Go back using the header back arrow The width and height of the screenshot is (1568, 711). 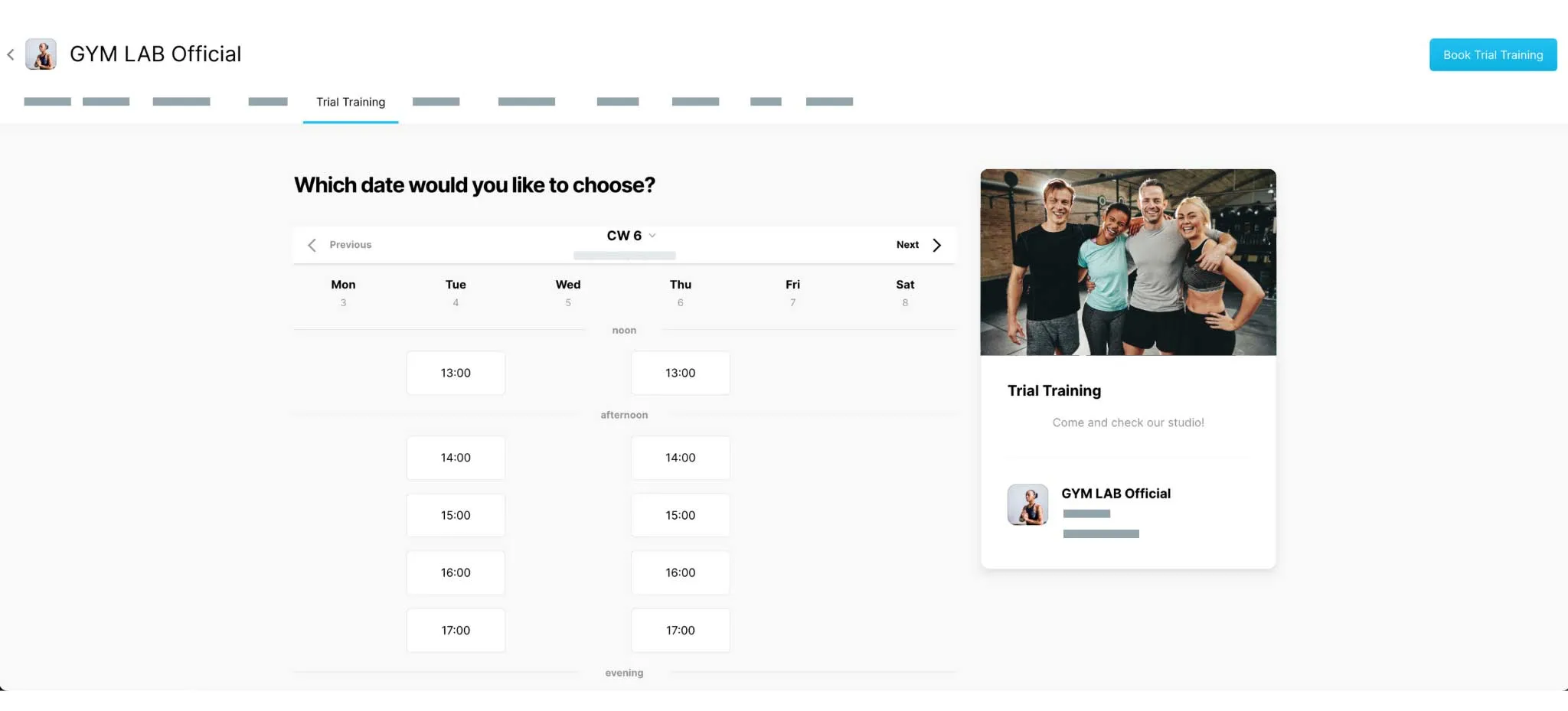point(11,54)
